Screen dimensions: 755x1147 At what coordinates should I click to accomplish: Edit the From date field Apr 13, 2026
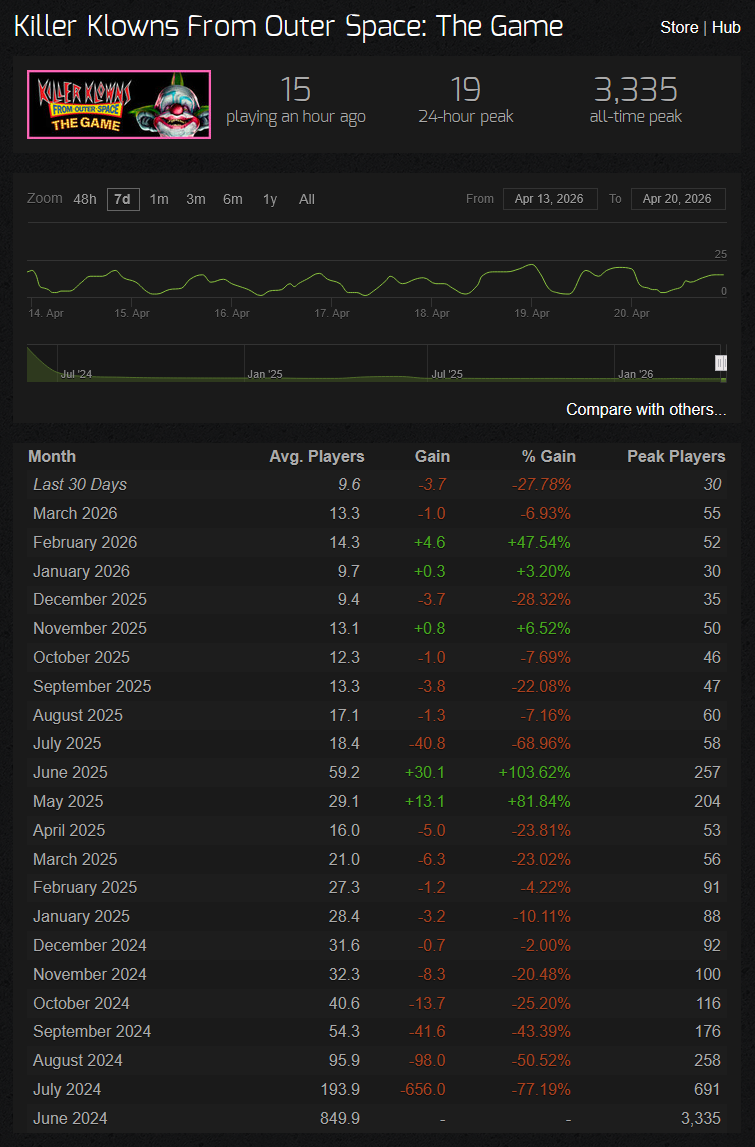click(x=549, y=199)
